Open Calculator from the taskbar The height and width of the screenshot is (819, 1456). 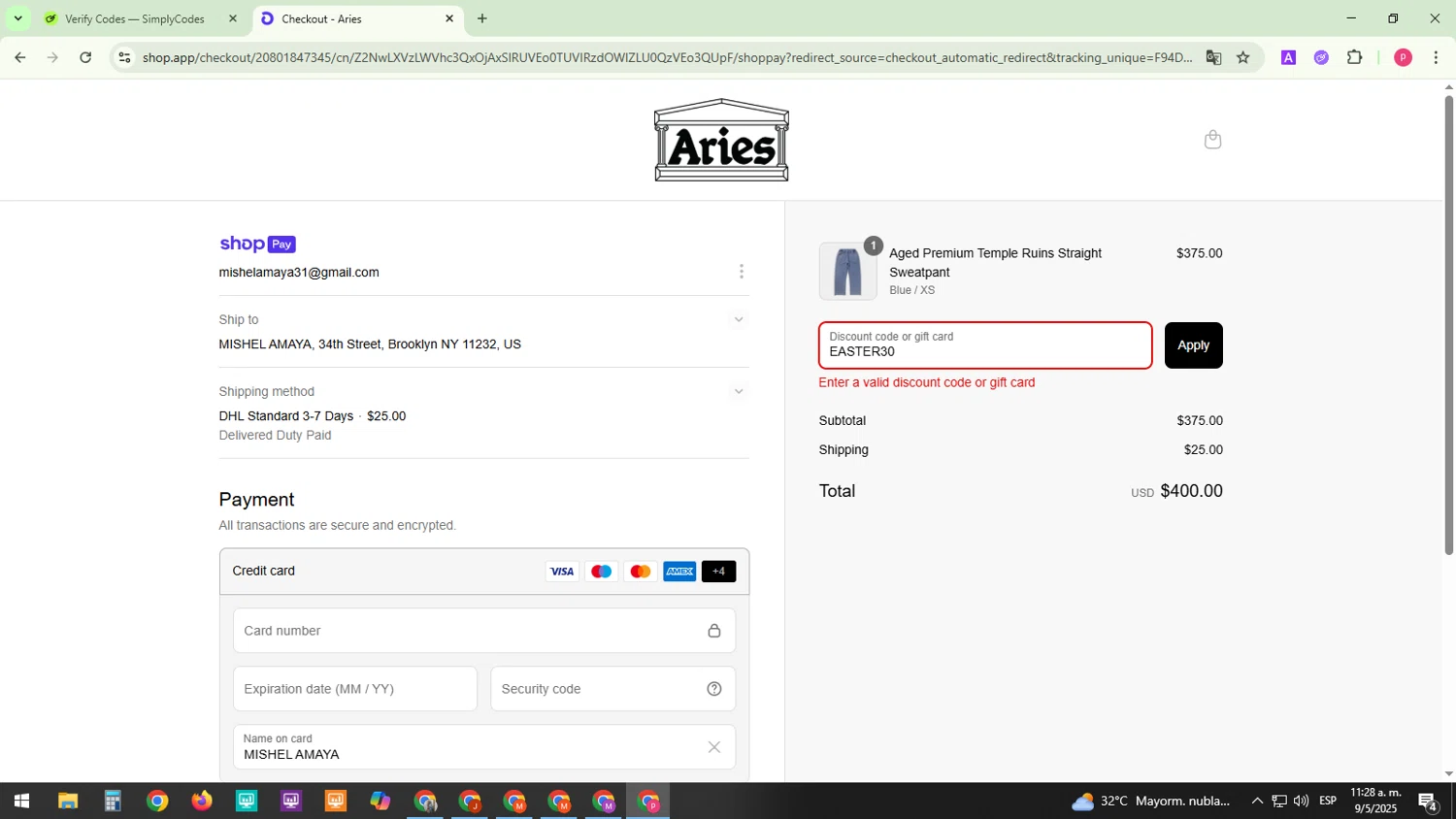point(113,802)
